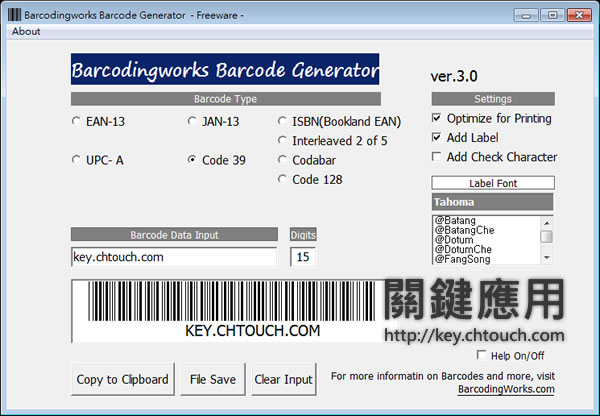Image resolution: width=600 pixels, height=416 pixels.
Task: Select Code 128 barcode type
Action: click(x=283, y=178)
